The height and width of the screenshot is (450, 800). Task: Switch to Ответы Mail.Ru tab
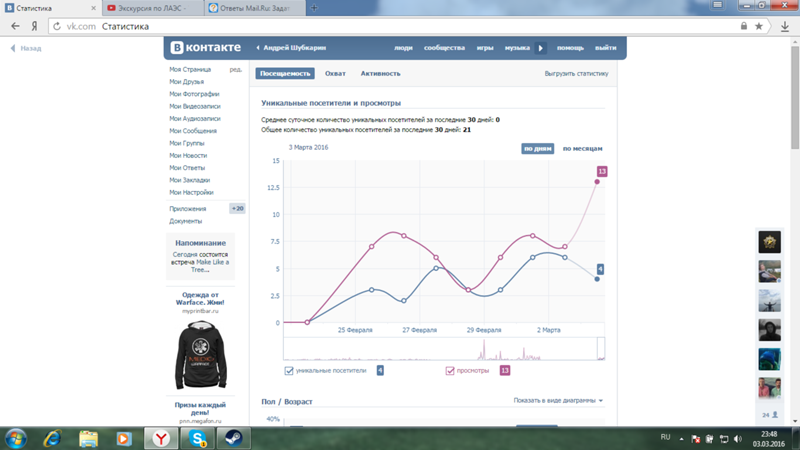[x=255, y=8]
